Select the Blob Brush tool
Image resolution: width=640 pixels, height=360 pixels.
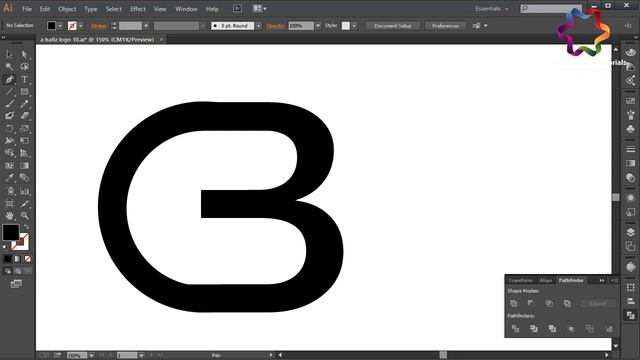click(9, 116)
